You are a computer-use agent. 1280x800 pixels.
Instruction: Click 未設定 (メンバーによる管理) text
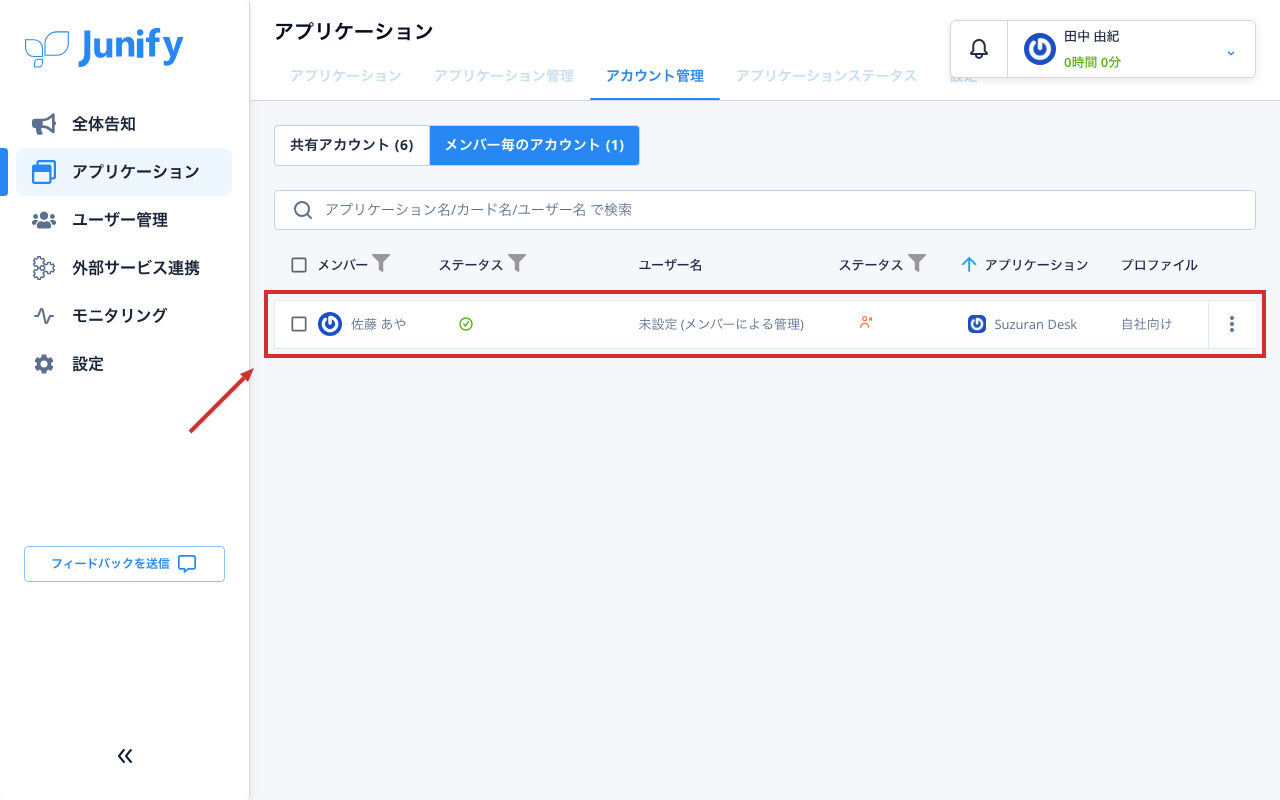(x=721, y=324)
